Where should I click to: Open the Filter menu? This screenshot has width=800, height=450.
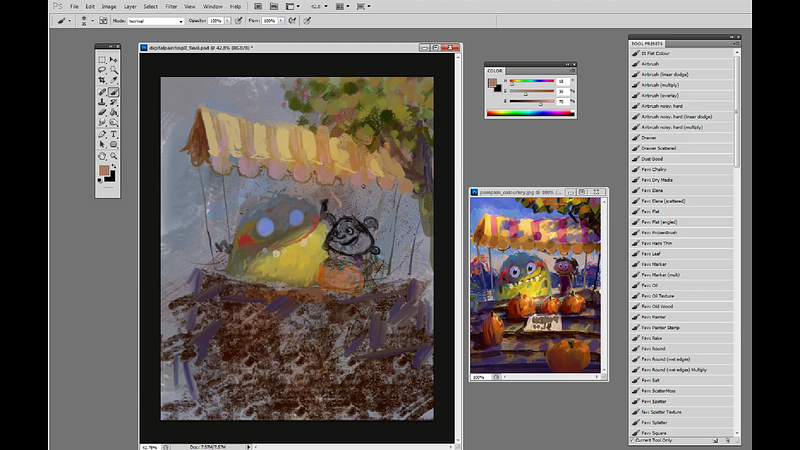point(171,7)
